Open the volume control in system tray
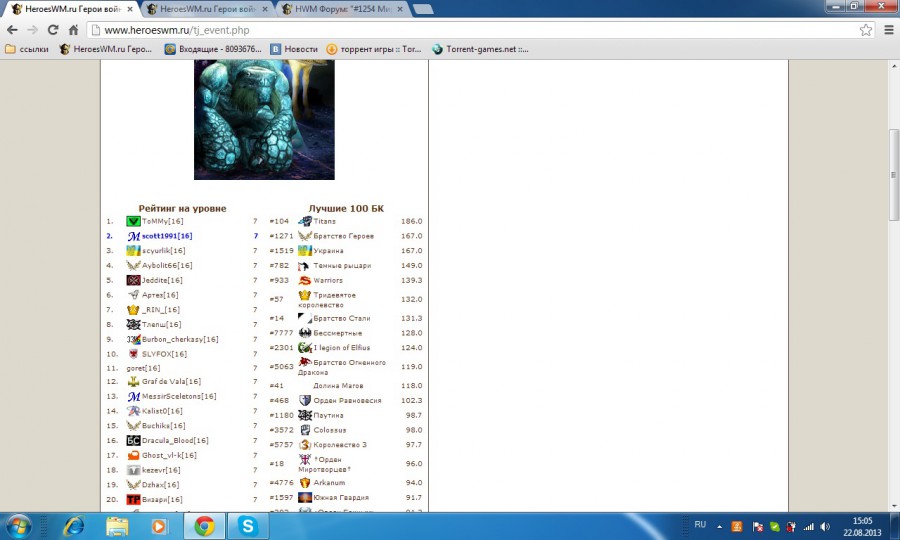 [x=825, y=526]
